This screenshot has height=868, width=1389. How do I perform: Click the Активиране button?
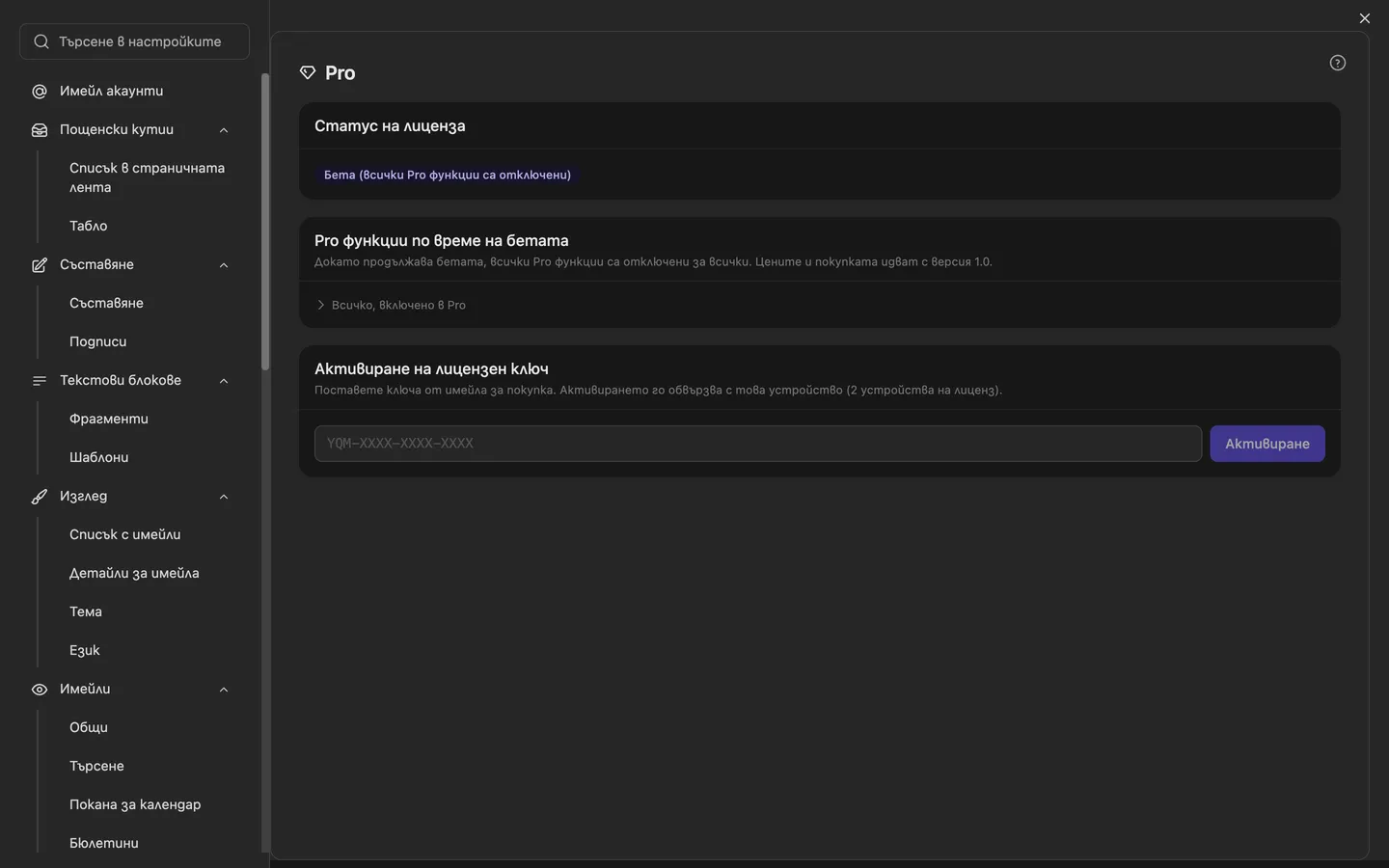point(1267,444)
